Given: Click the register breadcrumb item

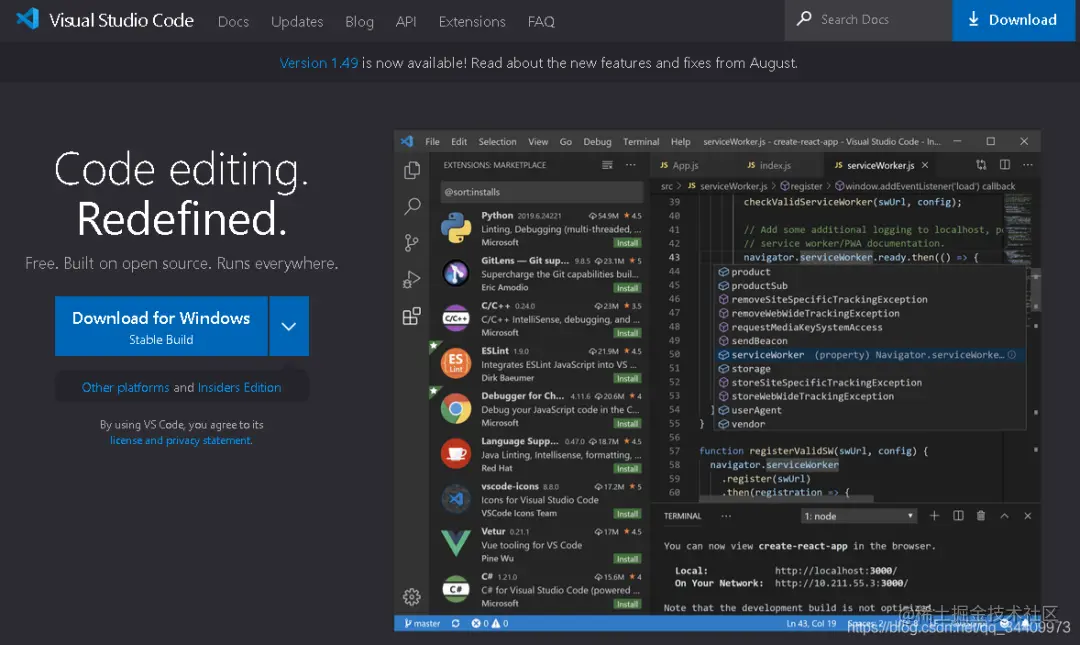Looking at the screenshot, I should (x=801, y=186).
